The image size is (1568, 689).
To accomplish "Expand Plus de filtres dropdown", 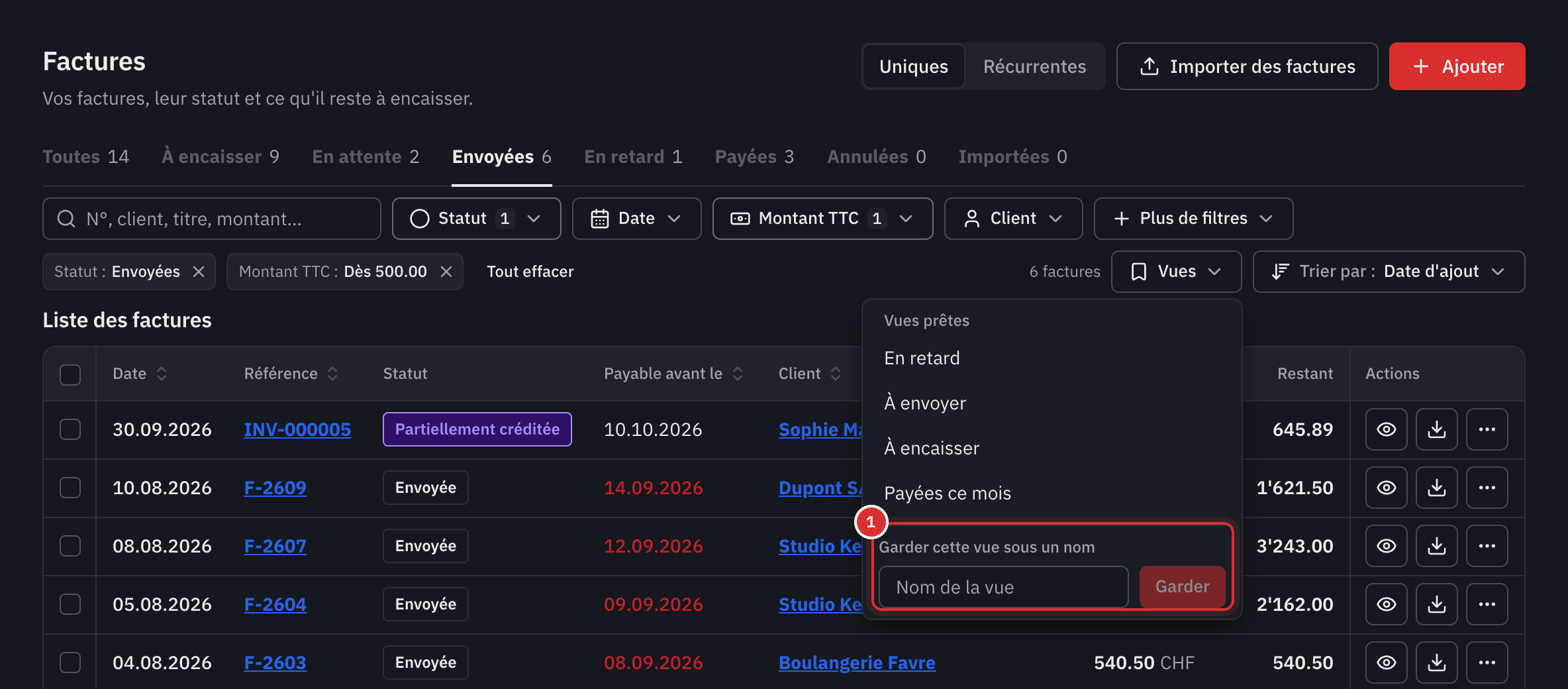I will 1193,219.
